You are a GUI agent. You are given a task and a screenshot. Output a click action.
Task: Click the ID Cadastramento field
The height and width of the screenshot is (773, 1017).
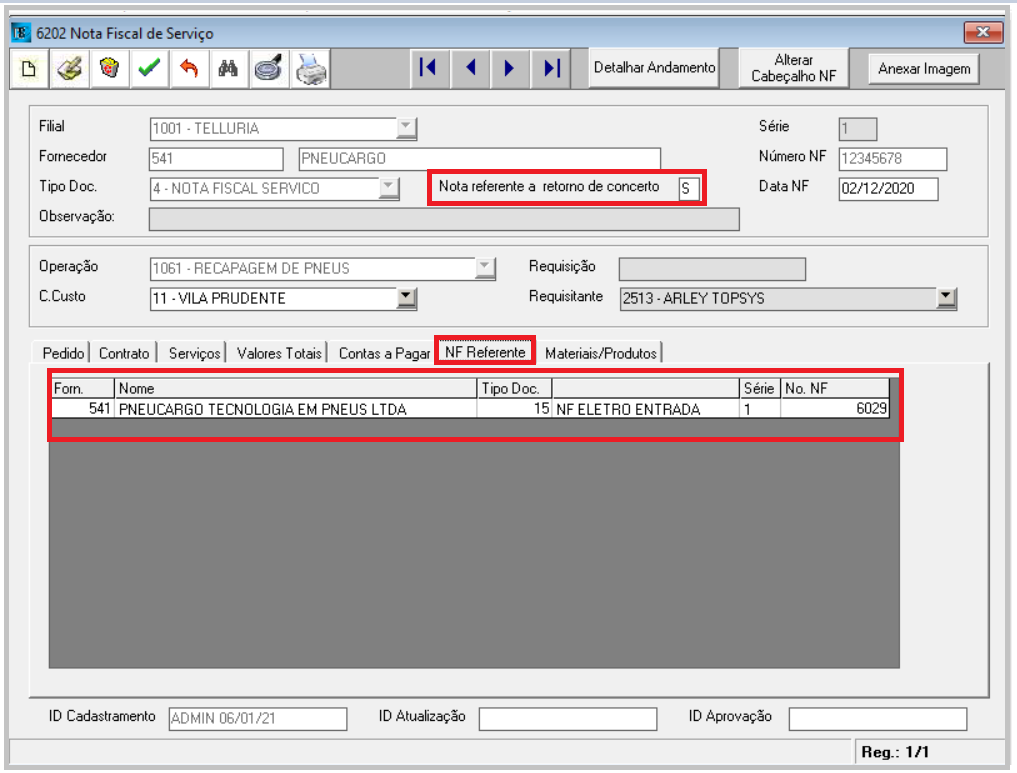(x=258, y=719)
